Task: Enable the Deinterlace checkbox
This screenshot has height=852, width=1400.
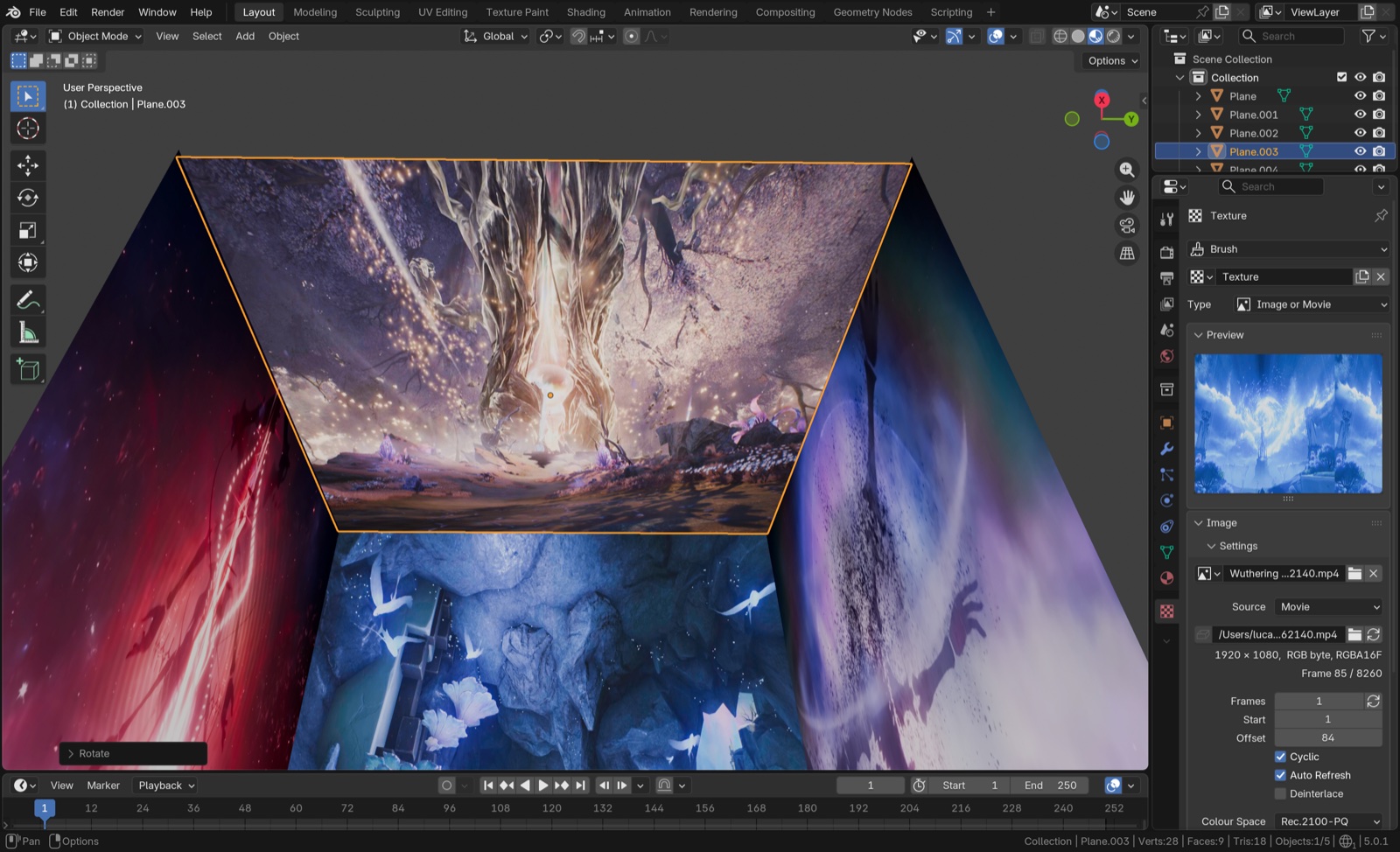Action: [1280, 793]
